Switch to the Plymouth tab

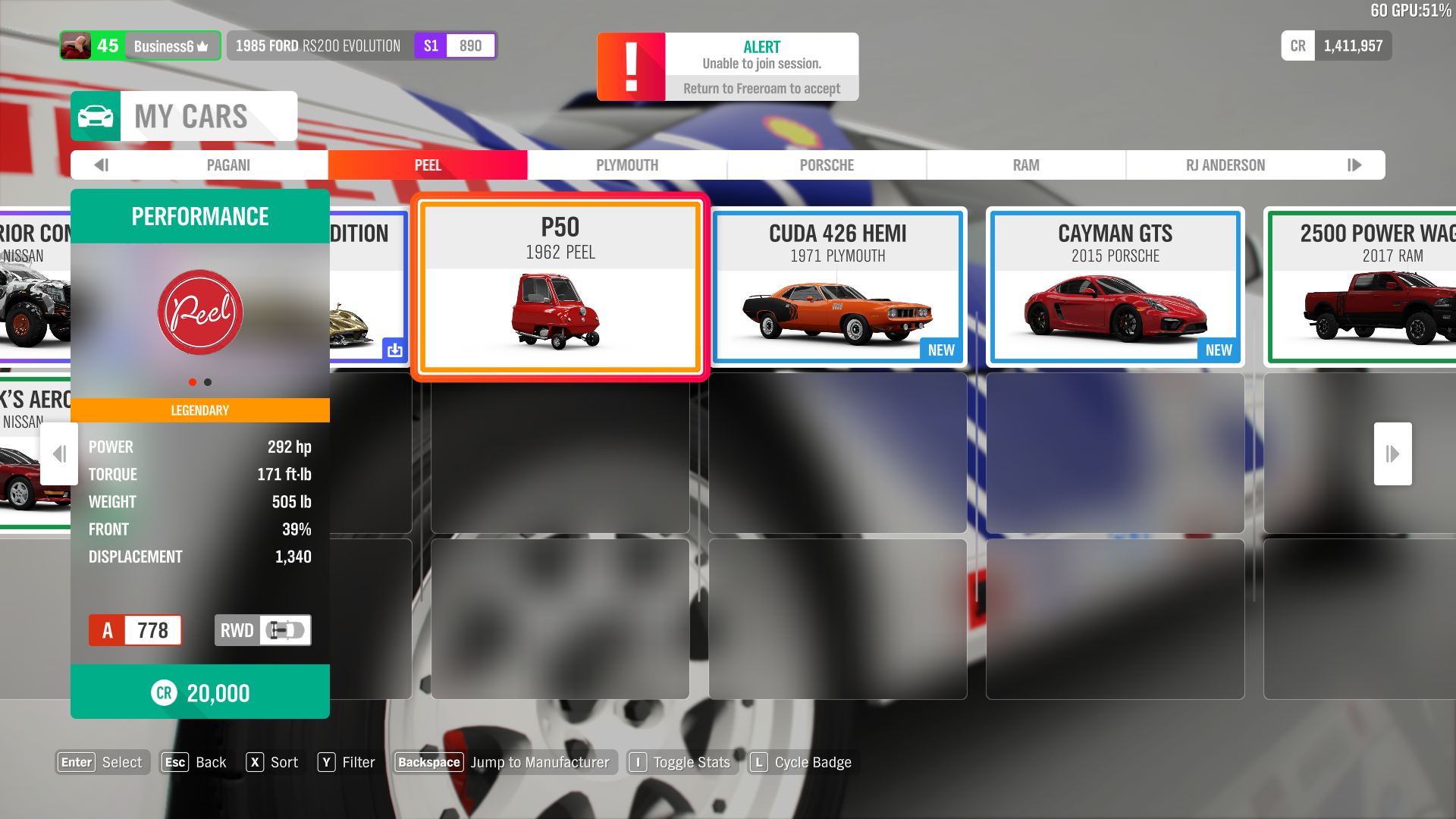pos(627,165)
